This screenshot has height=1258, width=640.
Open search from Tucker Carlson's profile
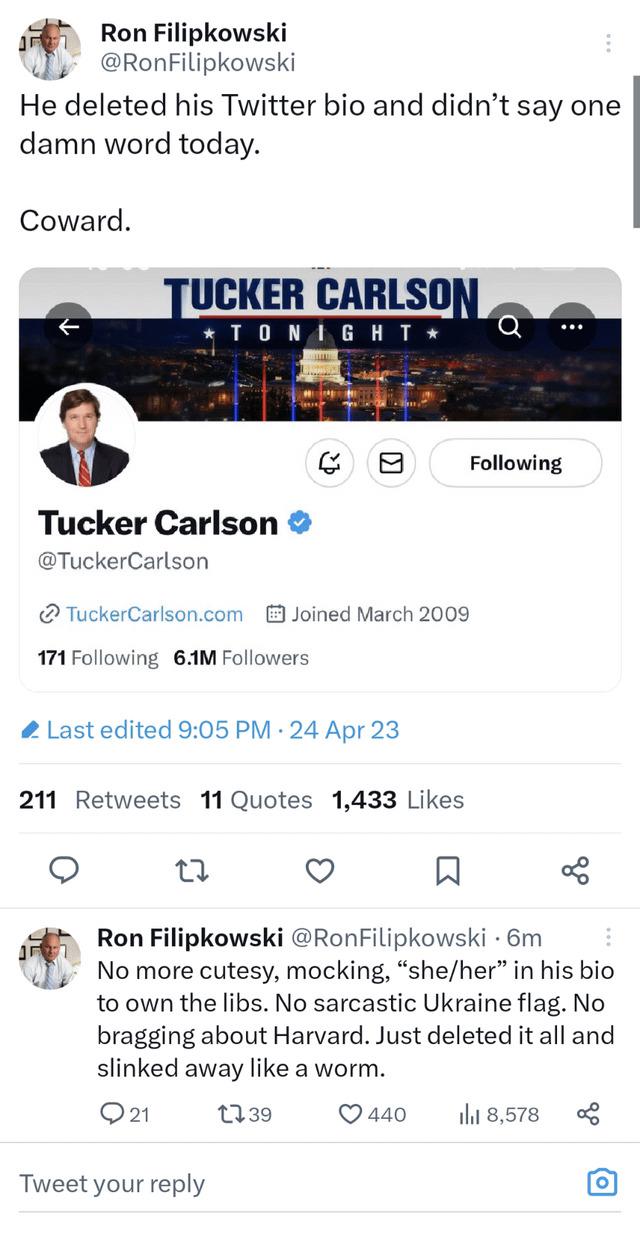click(x=510, y=326)
